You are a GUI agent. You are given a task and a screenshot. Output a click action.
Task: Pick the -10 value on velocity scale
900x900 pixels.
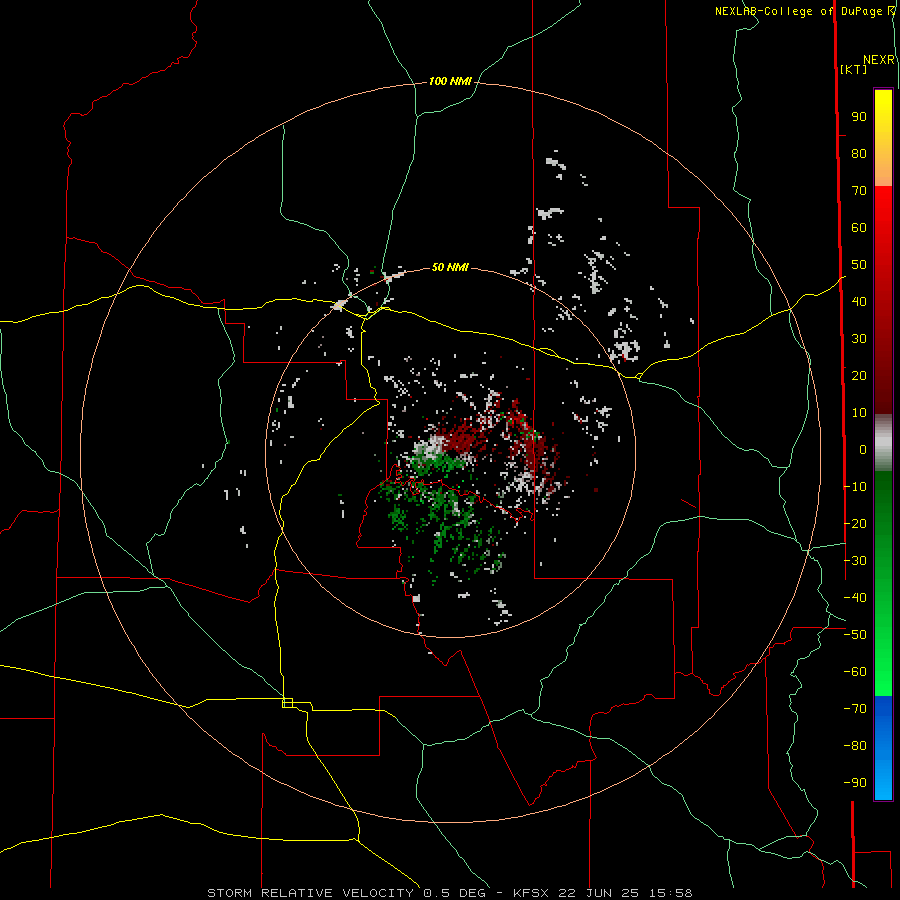[855, 487]
